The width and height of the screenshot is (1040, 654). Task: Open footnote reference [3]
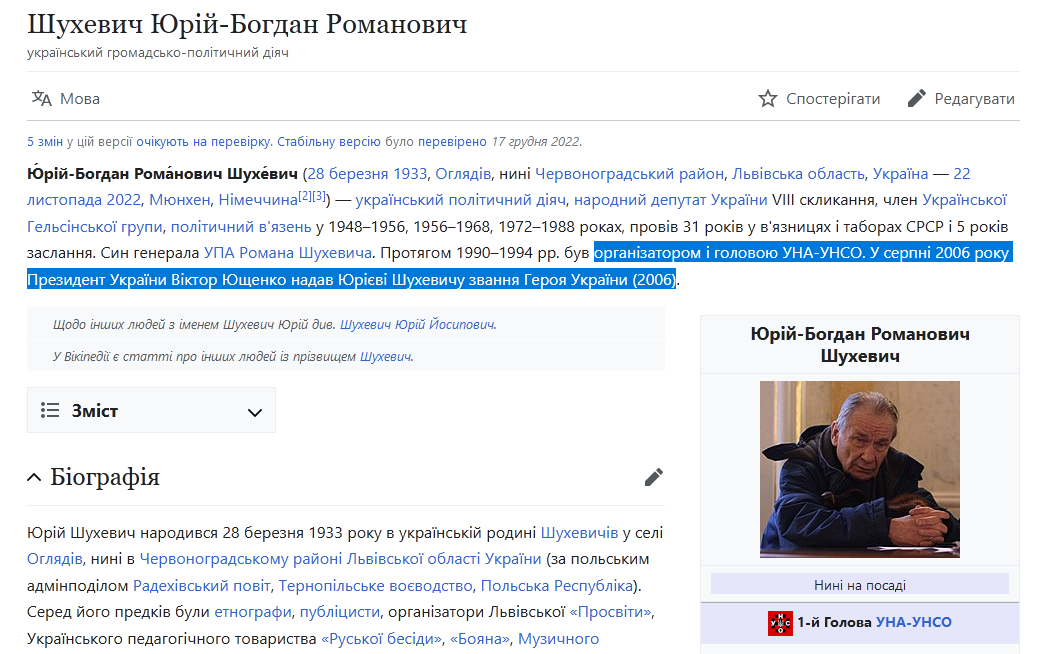[318, 196]
